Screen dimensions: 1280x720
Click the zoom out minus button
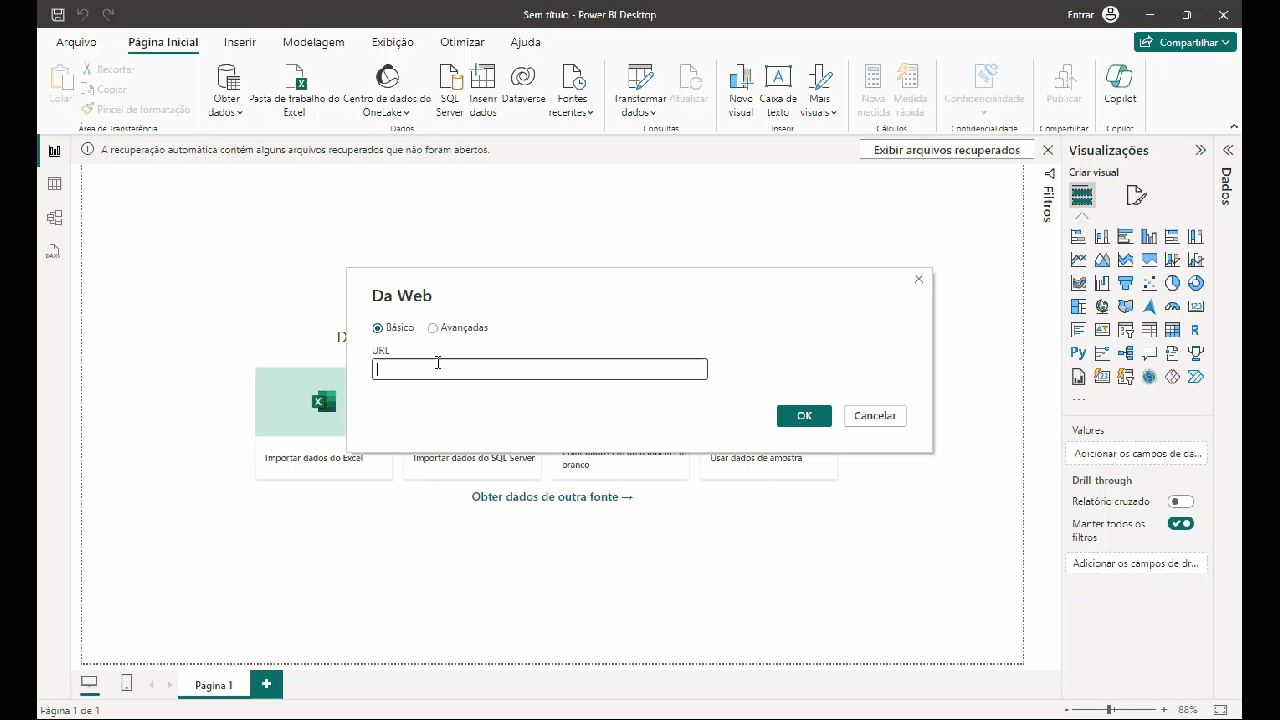[1067, 709]
